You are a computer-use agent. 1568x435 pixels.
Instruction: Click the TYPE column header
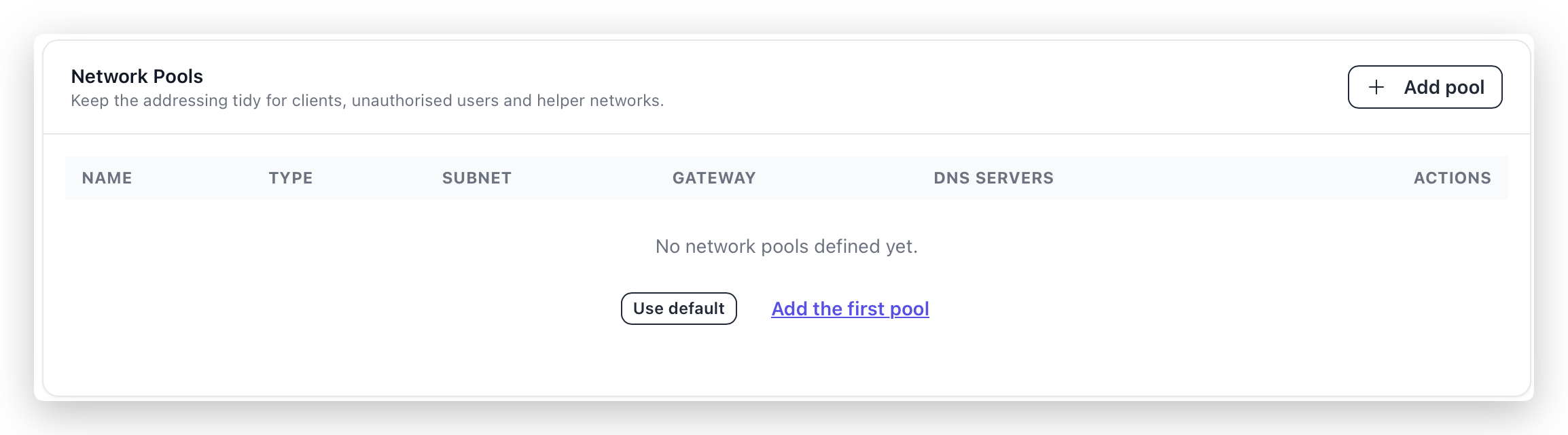tap(291, 178)
